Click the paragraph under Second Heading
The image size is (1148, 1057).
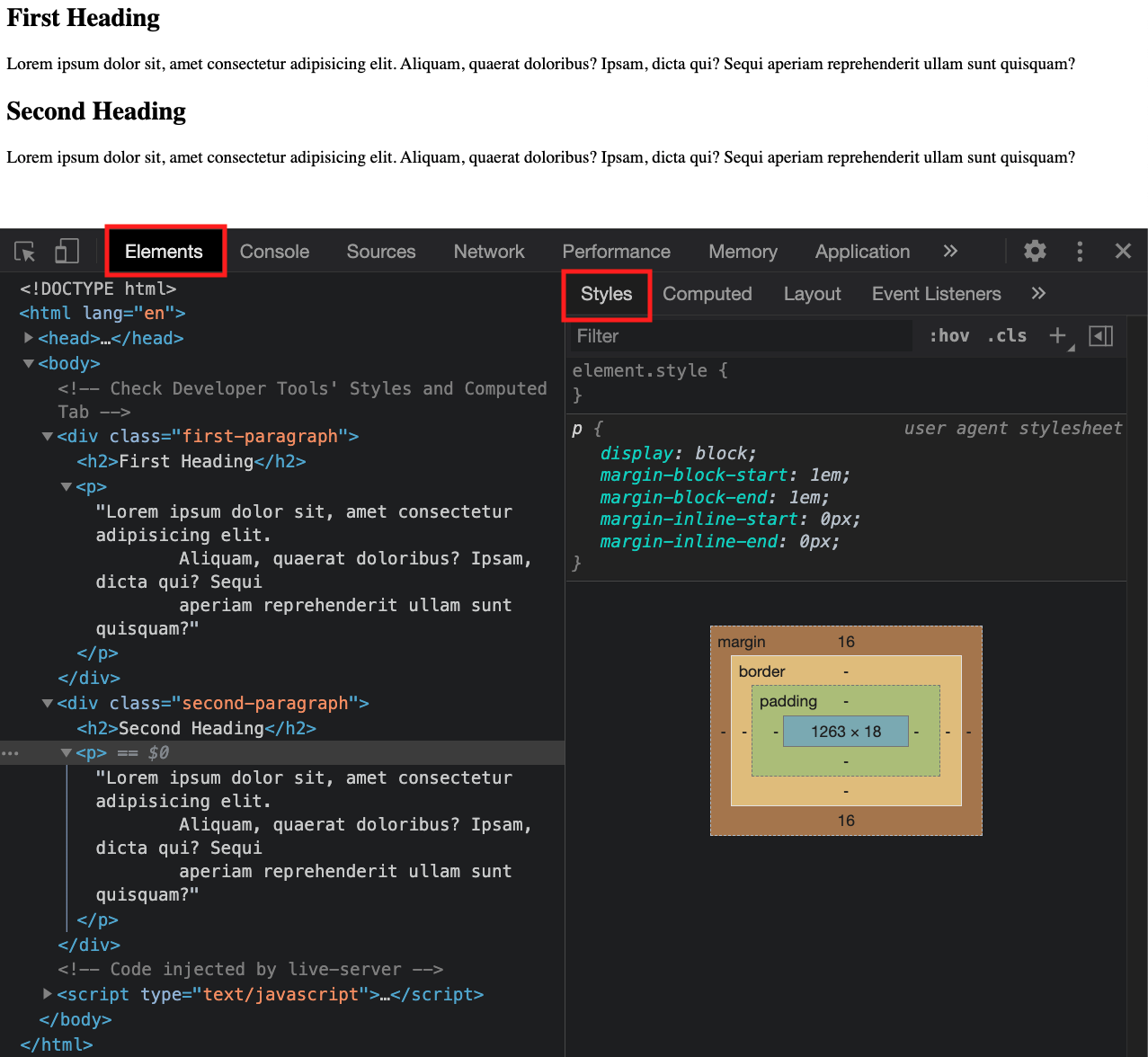coord(540,157)
